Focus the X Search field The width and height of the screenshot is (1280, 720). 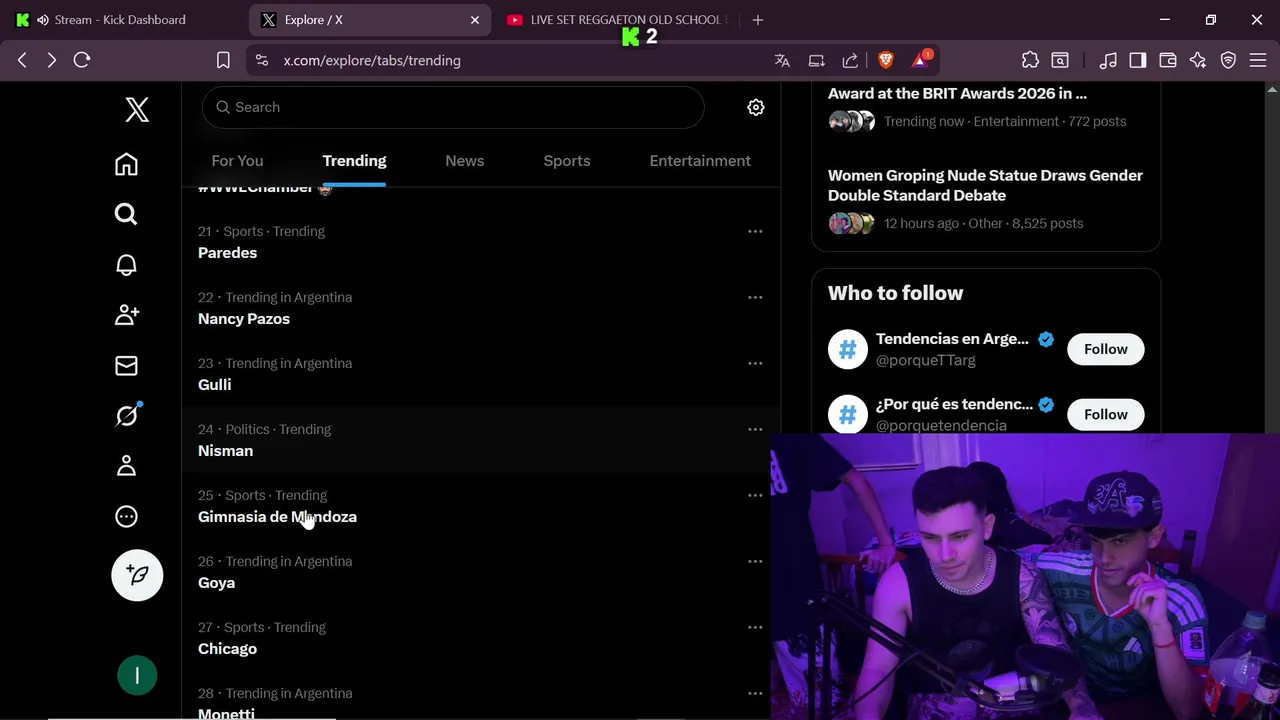tap(453, 107)
